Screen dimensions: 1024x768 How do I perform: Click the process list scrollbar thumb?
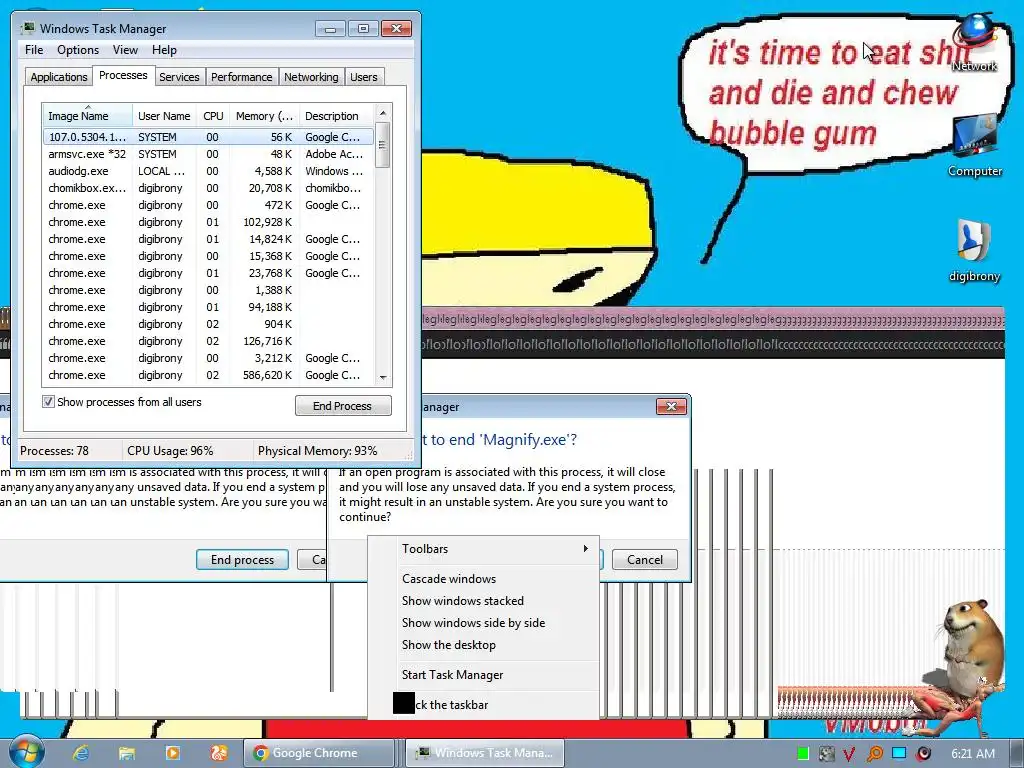tap(383, 145)
